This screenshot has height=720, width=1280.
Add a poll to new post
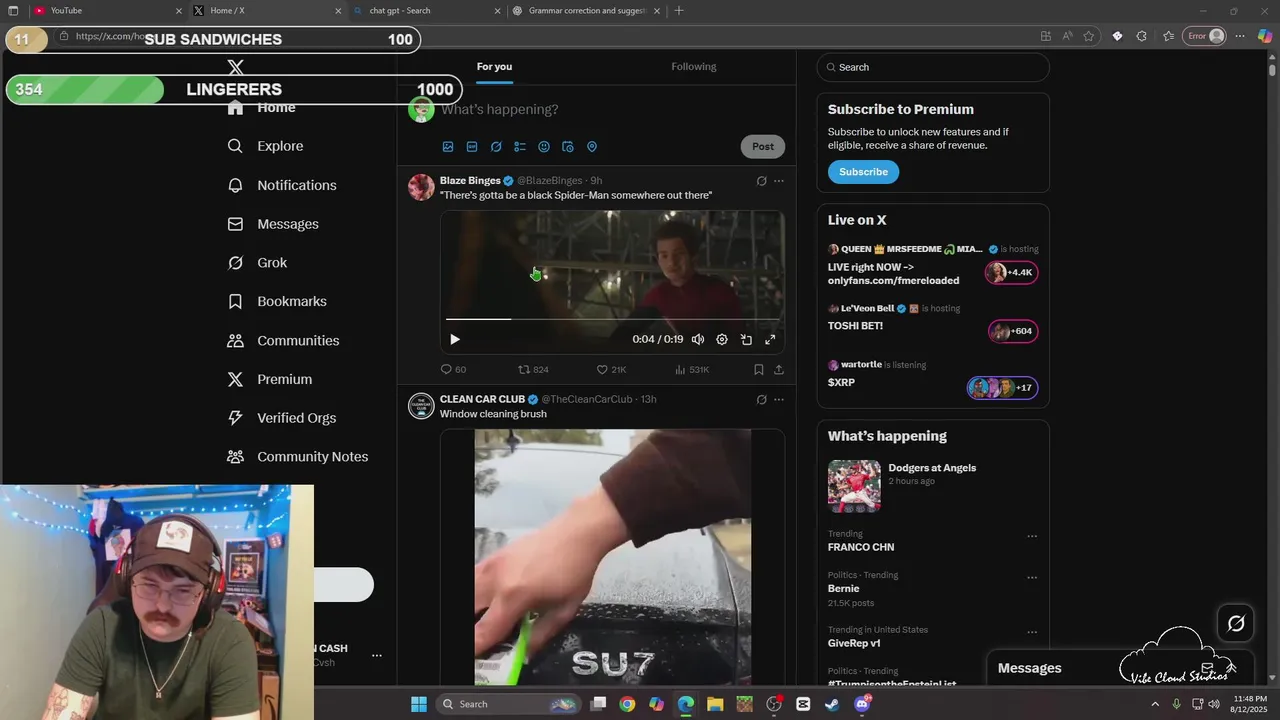pyautogui.click(x=520, y=147)
